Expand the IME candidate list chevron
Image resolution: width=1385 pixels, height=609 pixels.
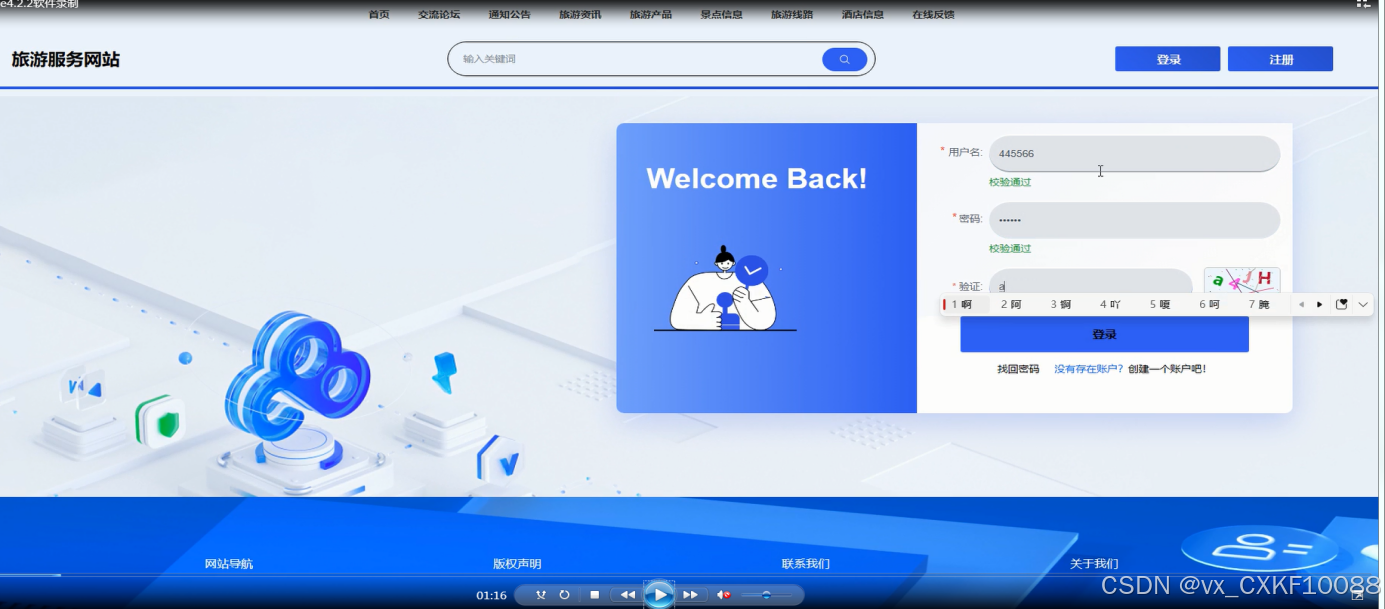tap(1363, 304)
